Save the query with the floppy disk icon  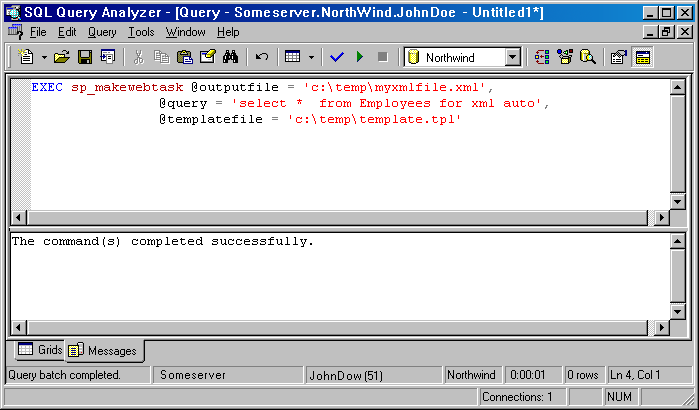(x=85, y=58)
